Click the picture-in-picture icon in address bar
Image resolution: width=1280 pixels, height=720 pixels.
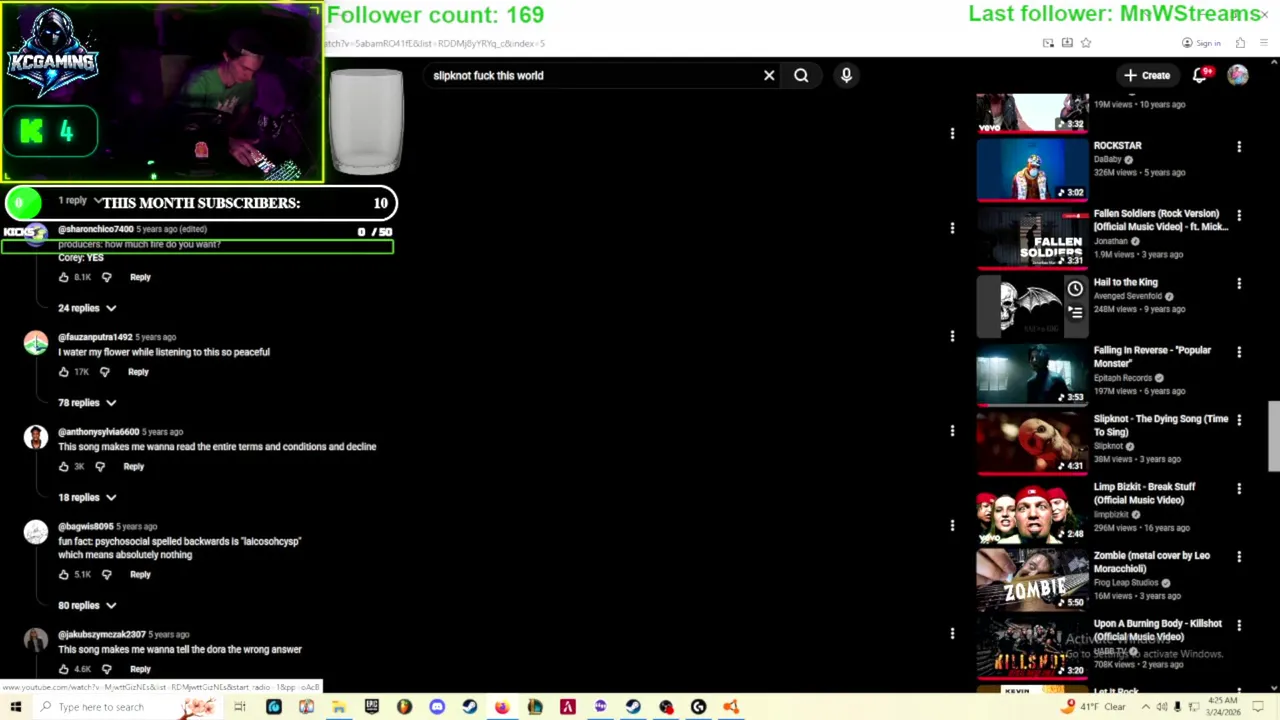pyautogui.click(x=1048, y=43)
